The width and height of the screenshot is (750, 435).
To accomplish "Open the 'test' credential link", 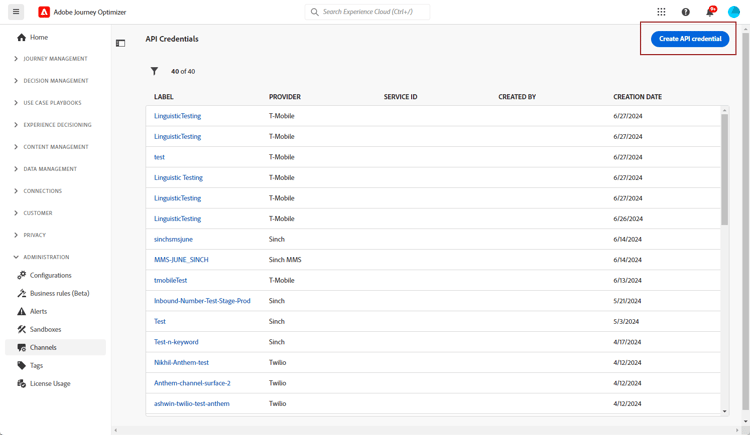I will [x=159, y=157].
